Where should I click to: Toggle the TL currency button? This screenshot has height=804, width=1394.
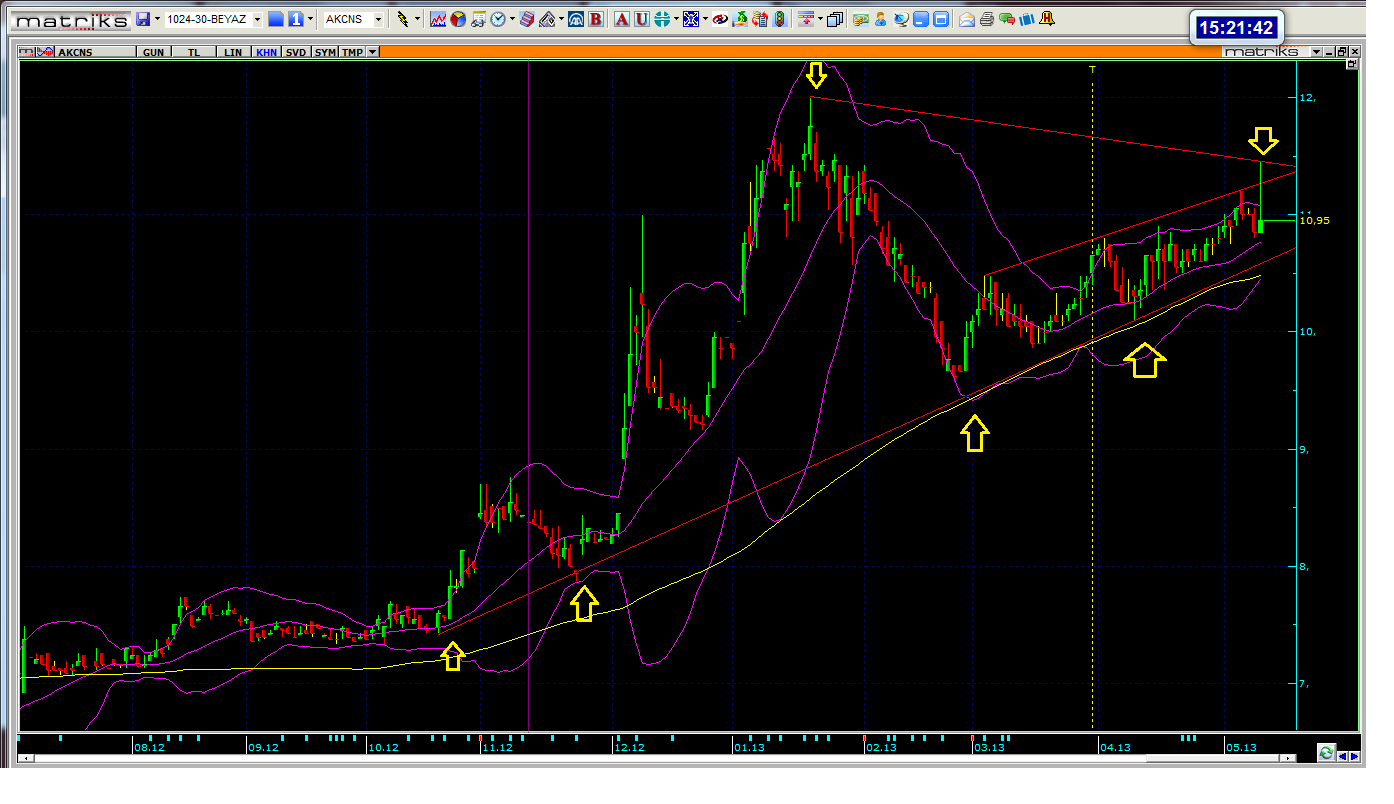pyautogui.click(x=194, y=52)
